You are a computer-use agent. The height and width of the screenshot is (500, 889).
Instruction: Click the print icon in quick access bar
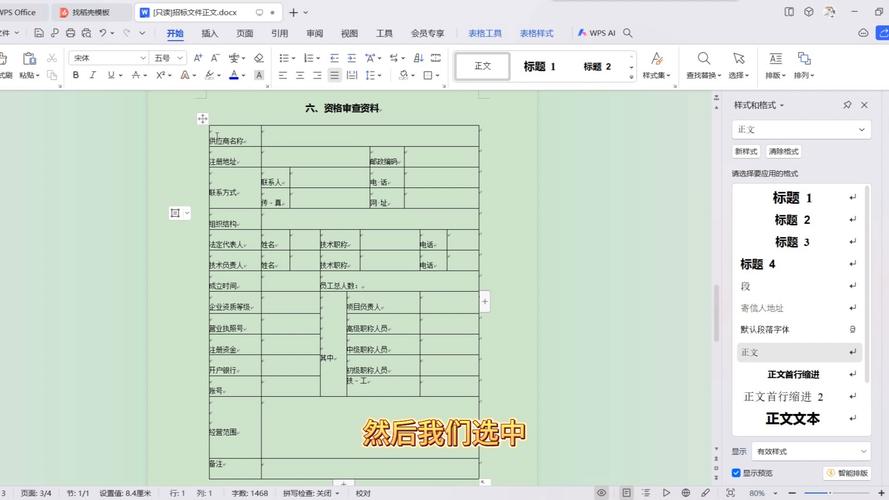70,33
